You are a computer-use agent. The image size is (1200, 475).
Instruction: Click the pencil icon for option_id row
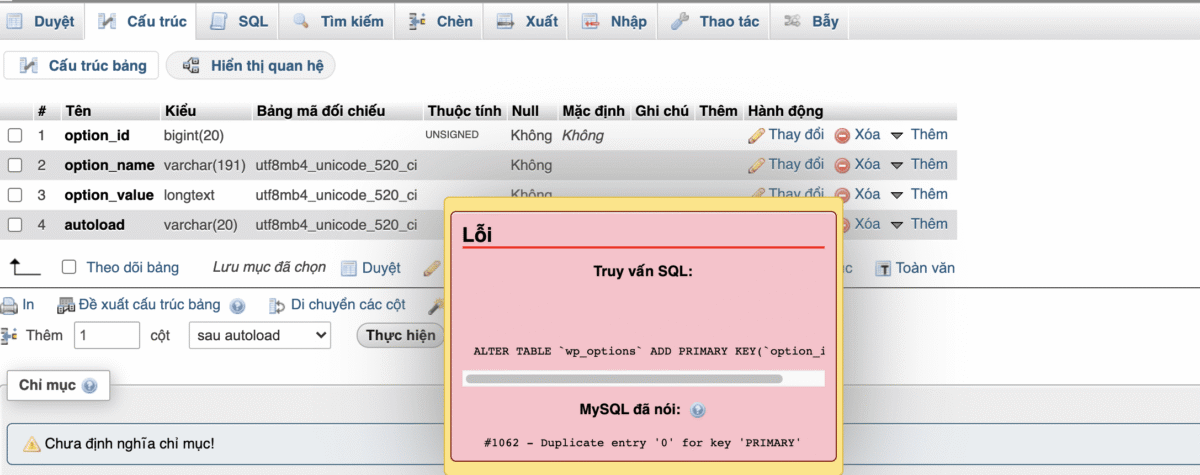click(x=757, y=135)
